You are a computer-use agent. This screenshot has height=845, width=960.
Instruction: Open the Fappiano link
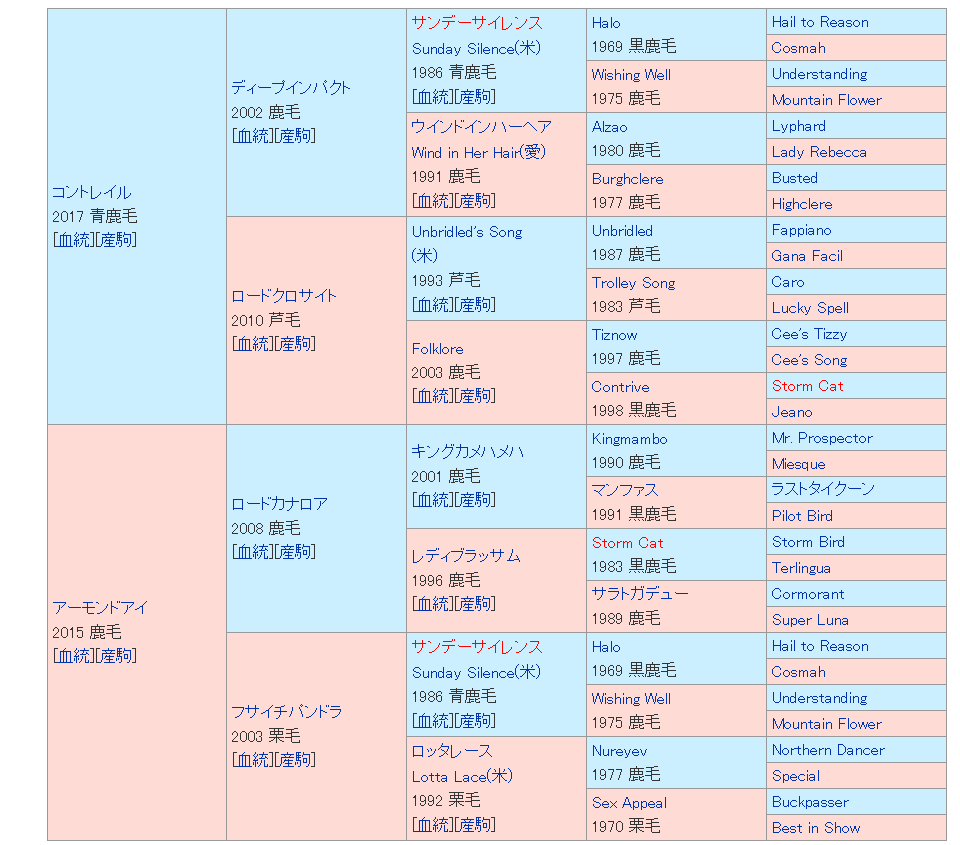coord(801,231)
